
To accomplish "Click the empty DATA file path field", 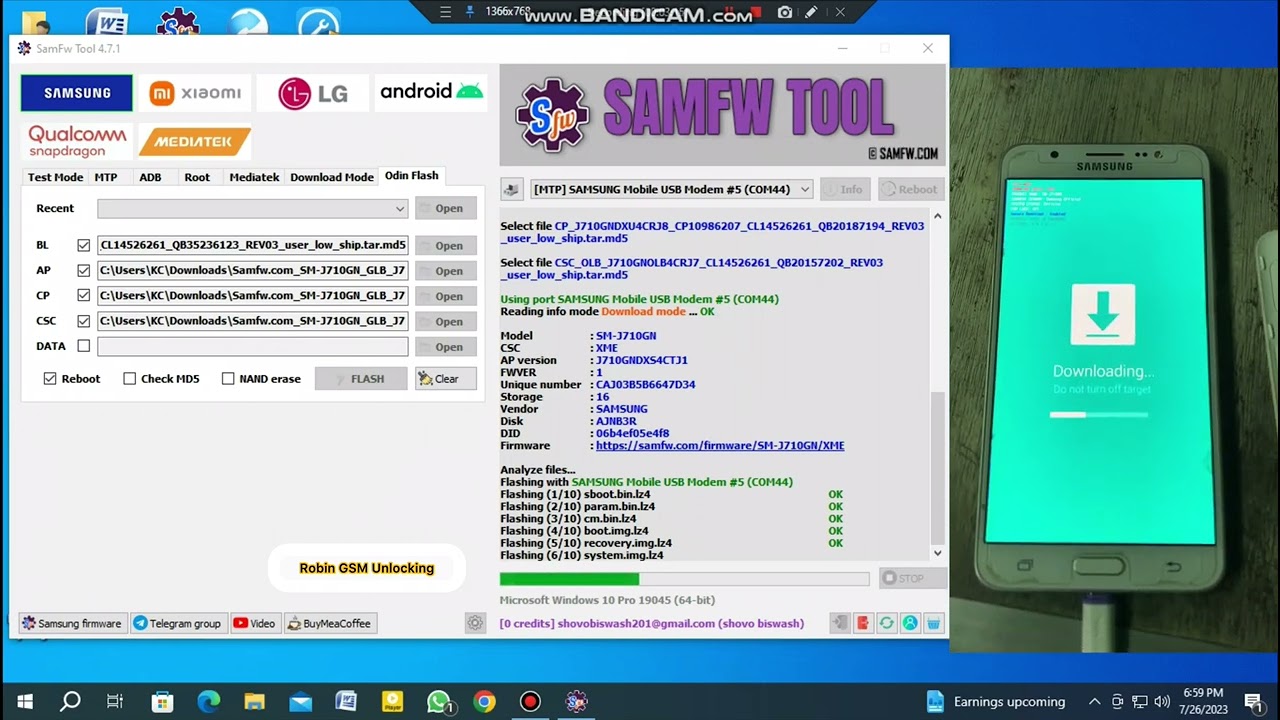I will (253, 346).
